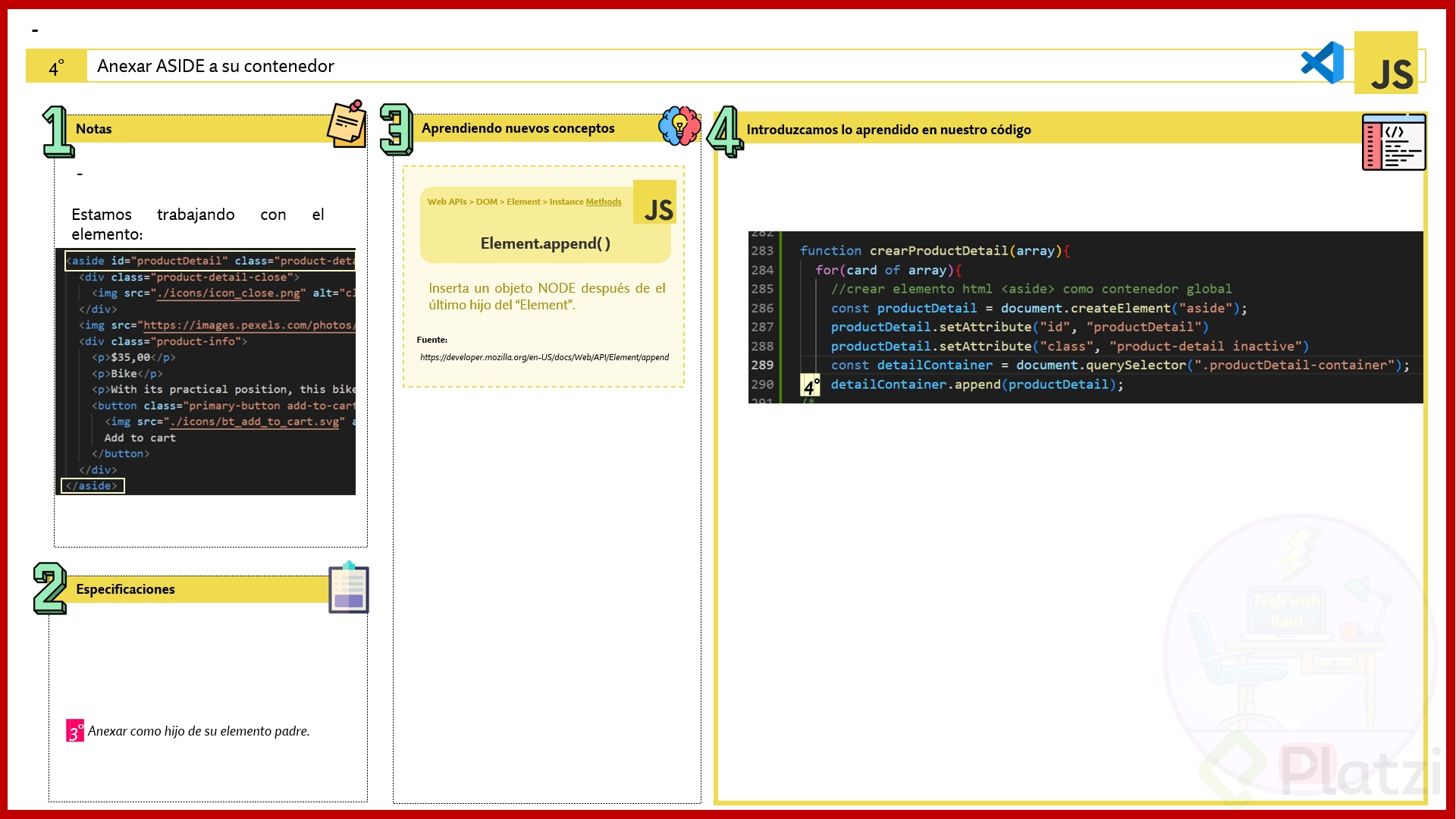Click line 288 setAttribute("class") code
This screenshot has width=1456, height=819.
click(1070, 347)
